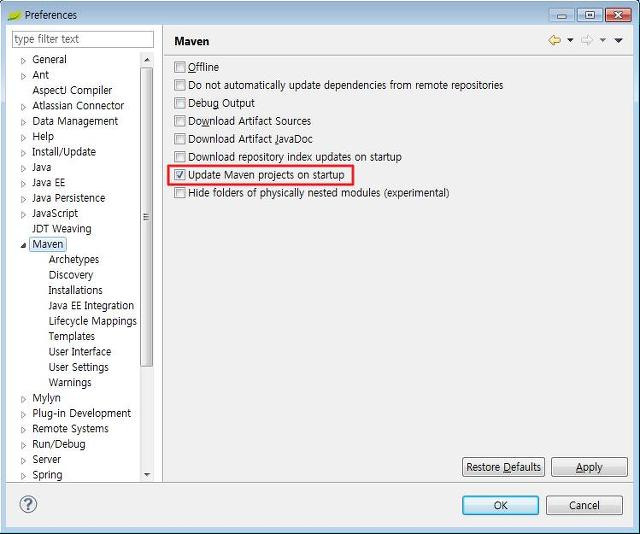Close the Preferences window

[x=618, y=15]
